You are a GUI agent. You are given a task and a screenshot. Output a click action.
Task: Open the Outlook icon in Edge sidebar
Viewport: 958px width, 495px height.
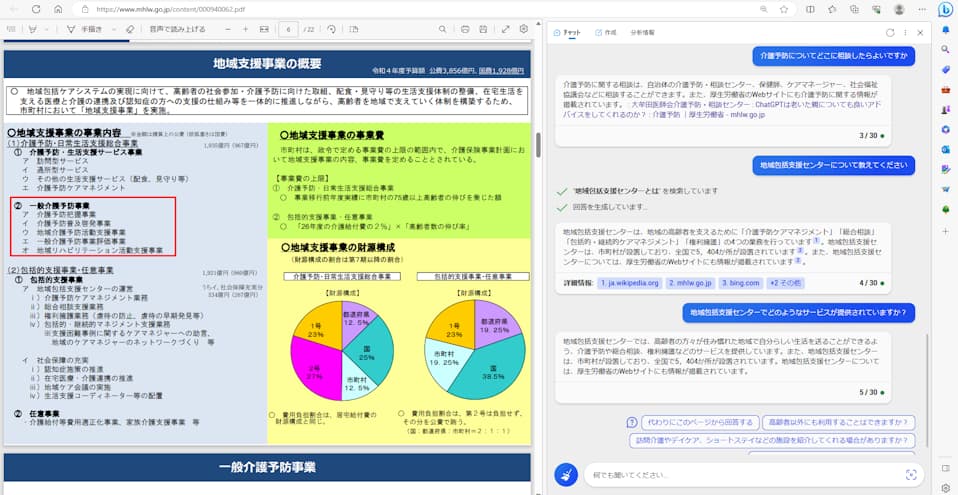tap(945, 148)
